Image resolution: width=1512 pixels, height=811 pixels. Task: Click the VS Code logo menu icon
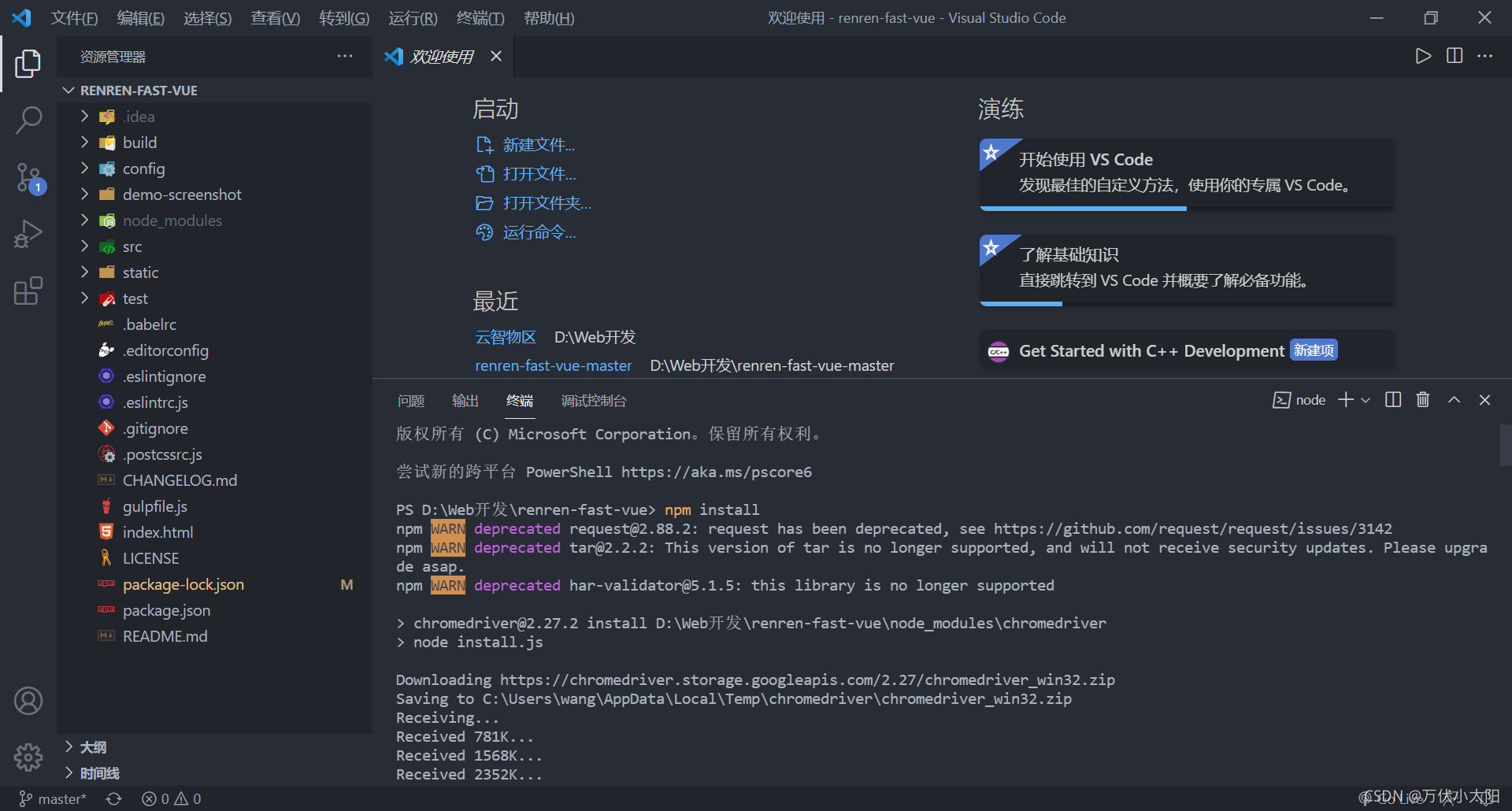click(x=22, y=17)
